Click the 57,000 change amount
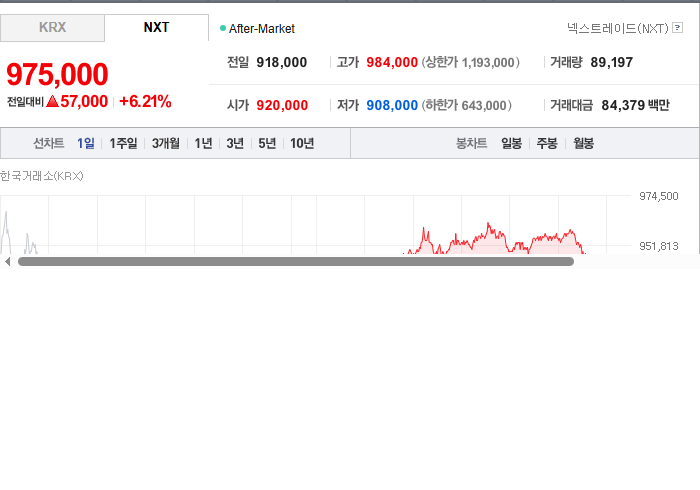The image size is (700, 490). pos(84,101)
